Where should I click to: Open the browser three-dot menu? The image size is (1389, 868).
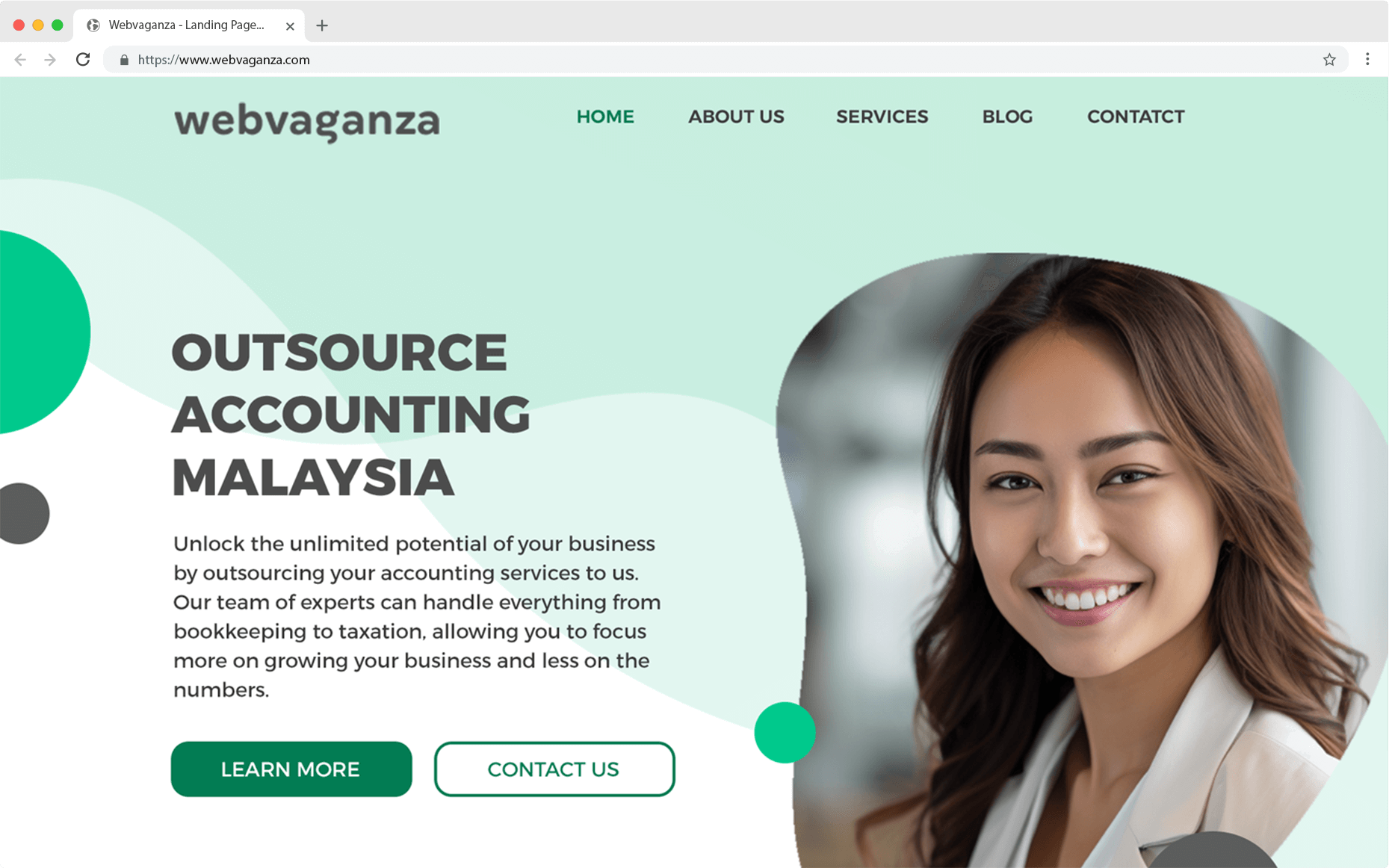[1367, 60]
